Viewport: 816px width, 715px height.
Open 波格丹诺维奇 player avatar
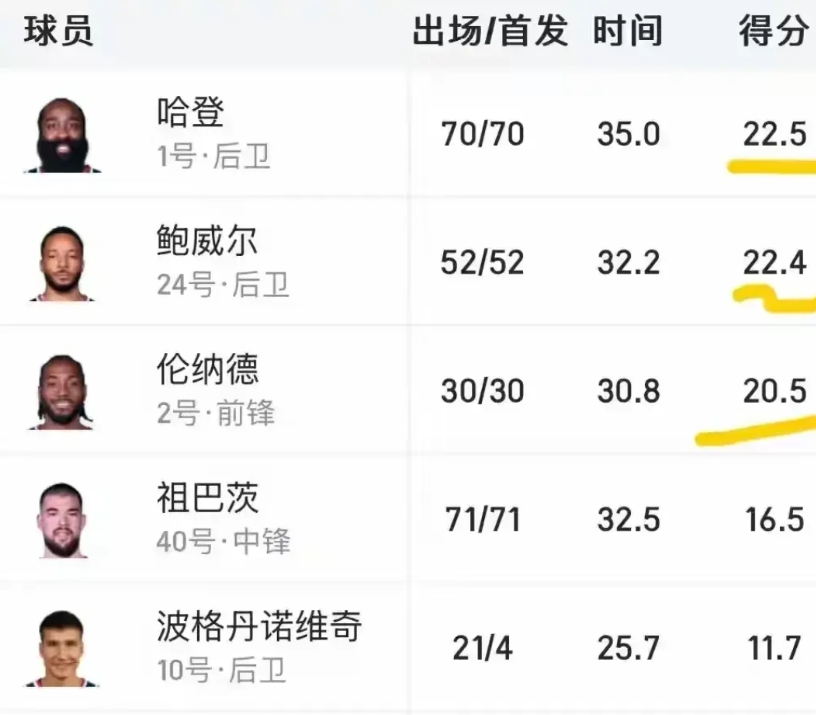pyautogui.click(x=62, y=649)
